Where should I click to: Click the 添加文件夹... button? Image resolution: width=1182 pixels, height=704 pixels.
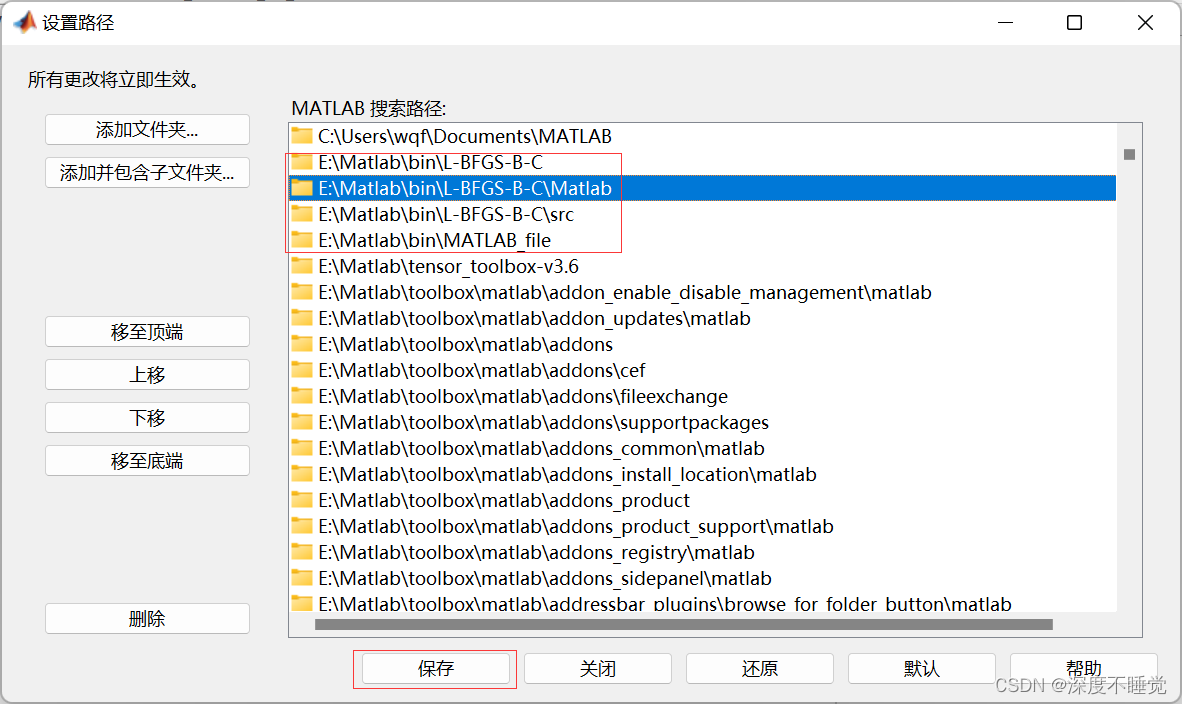click(x=147, y=130)
